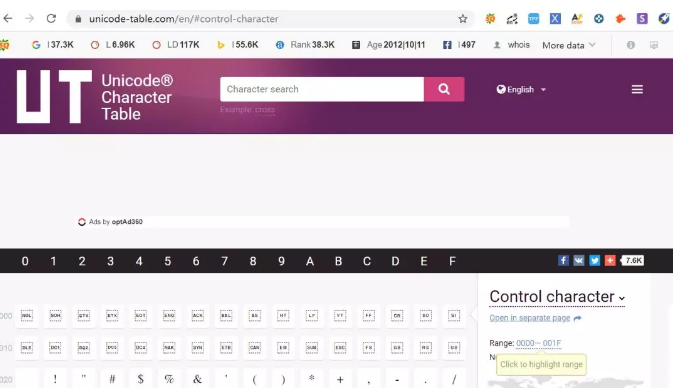The height and width of the screenshot is (388, 673).
Task: Share via the Twitter bird icon
Action: 594,261
